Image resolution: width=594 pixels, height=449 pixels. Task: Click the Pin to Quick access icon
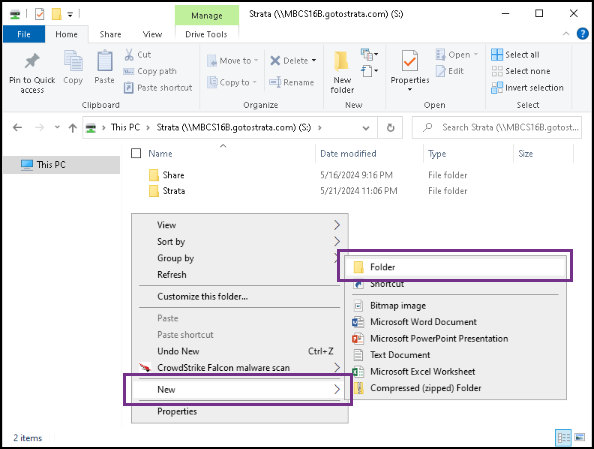(32, 61)
